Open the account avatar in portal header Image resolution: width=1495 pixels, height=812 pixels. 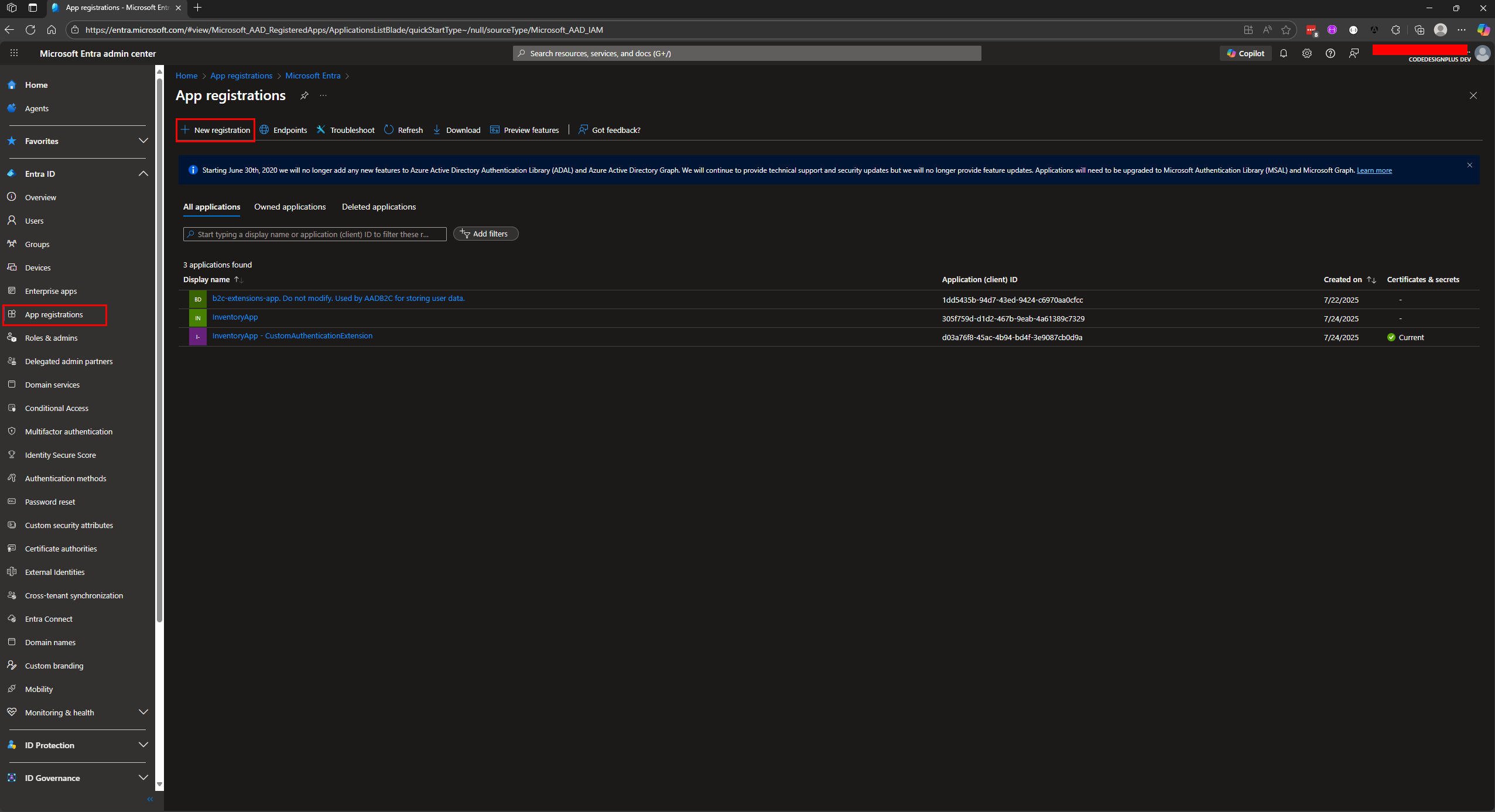click(x=1483, y=53)
